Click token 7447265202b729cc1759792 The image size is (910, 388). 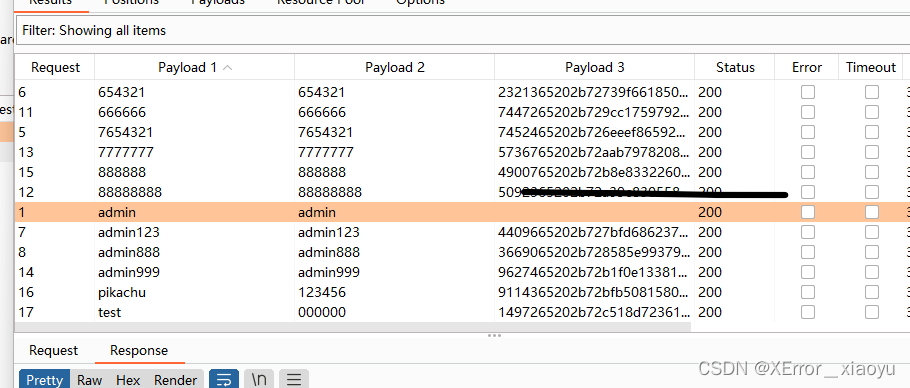tap(594, 112)
